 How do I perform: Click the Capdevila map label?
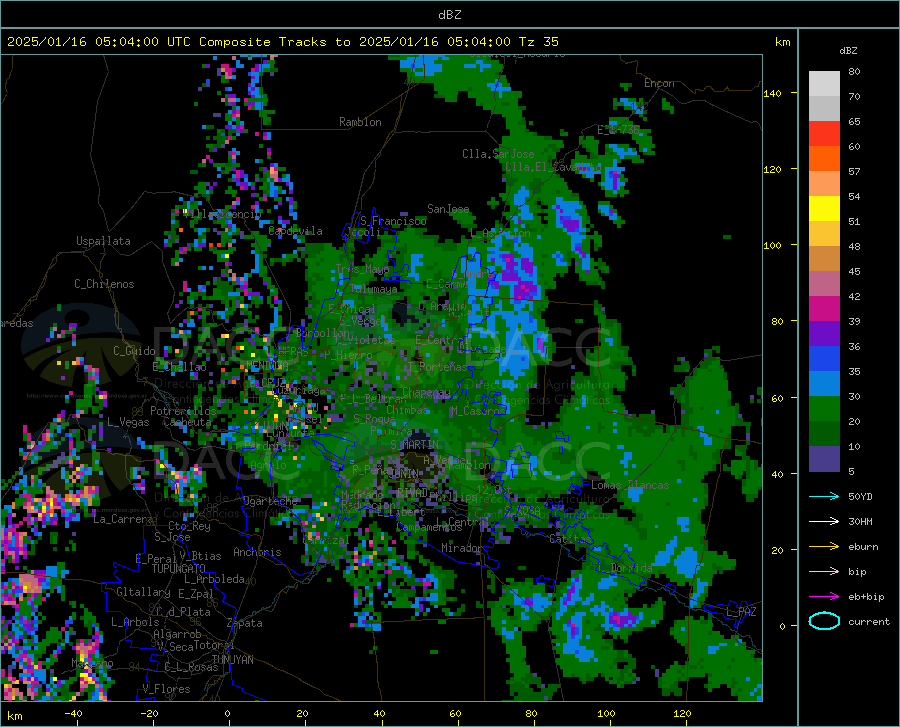pos(295,231)
